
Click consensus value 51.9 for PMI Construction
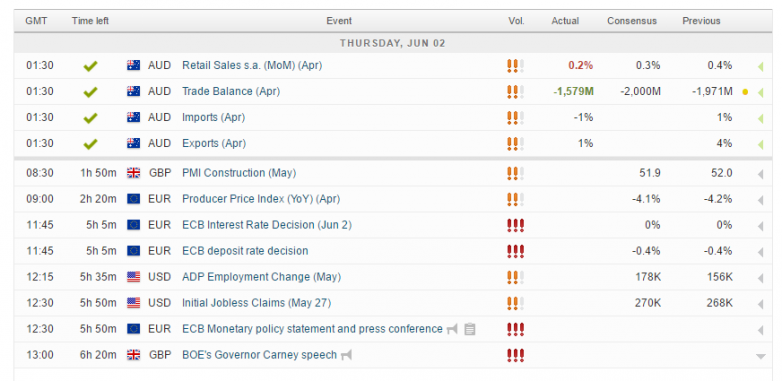pos(650,173)
